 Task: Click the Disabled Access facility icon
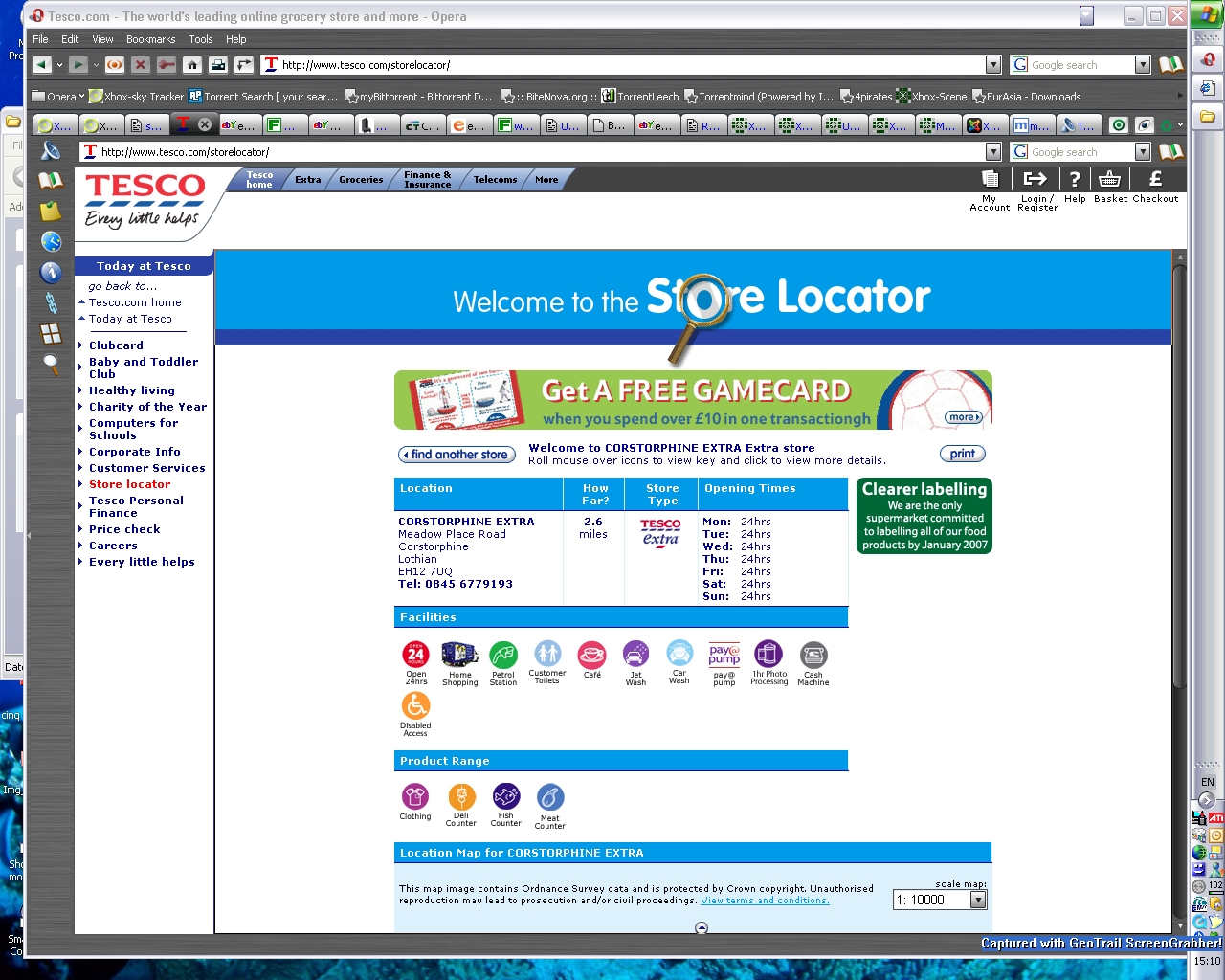pos(415,705)
